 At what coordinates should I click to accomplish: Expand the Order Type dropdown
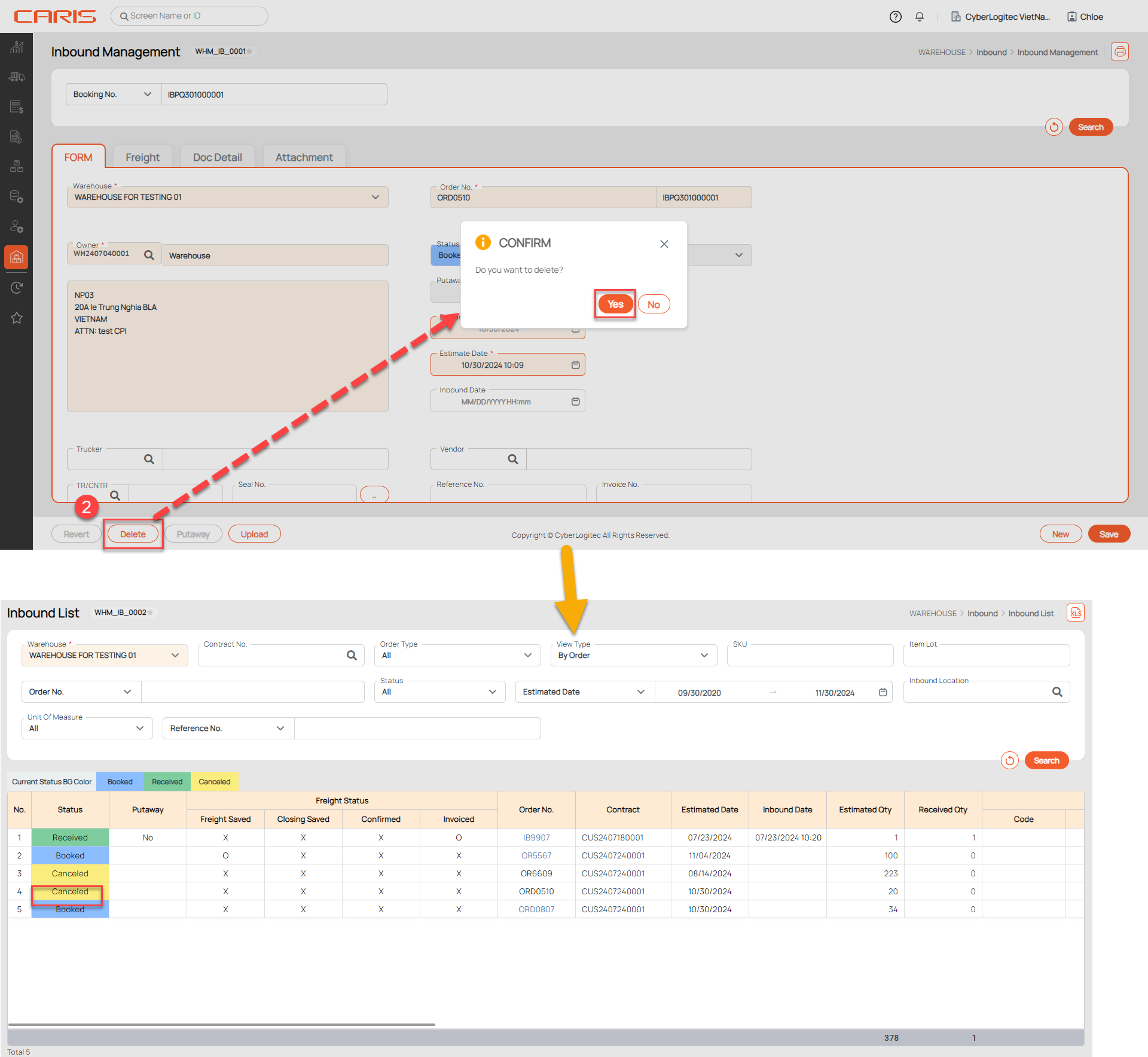457,656
